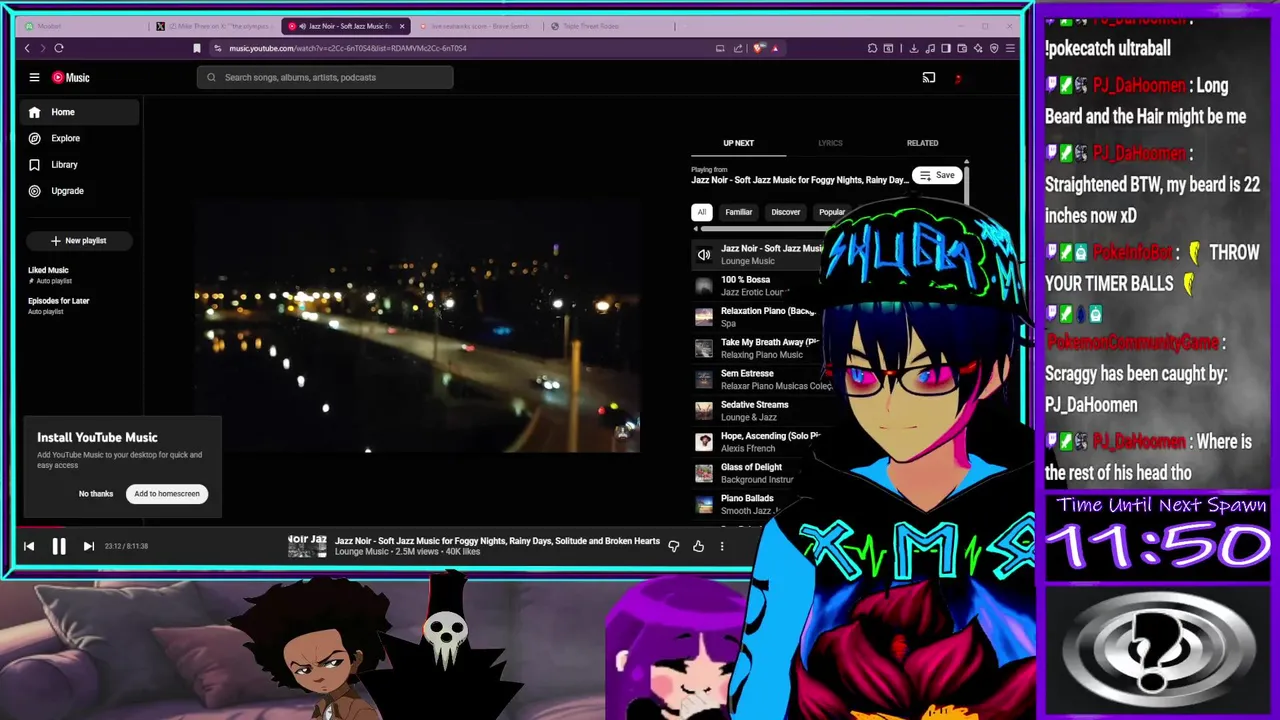Click the music.youtube.com address bar URL

coord(348,48)
